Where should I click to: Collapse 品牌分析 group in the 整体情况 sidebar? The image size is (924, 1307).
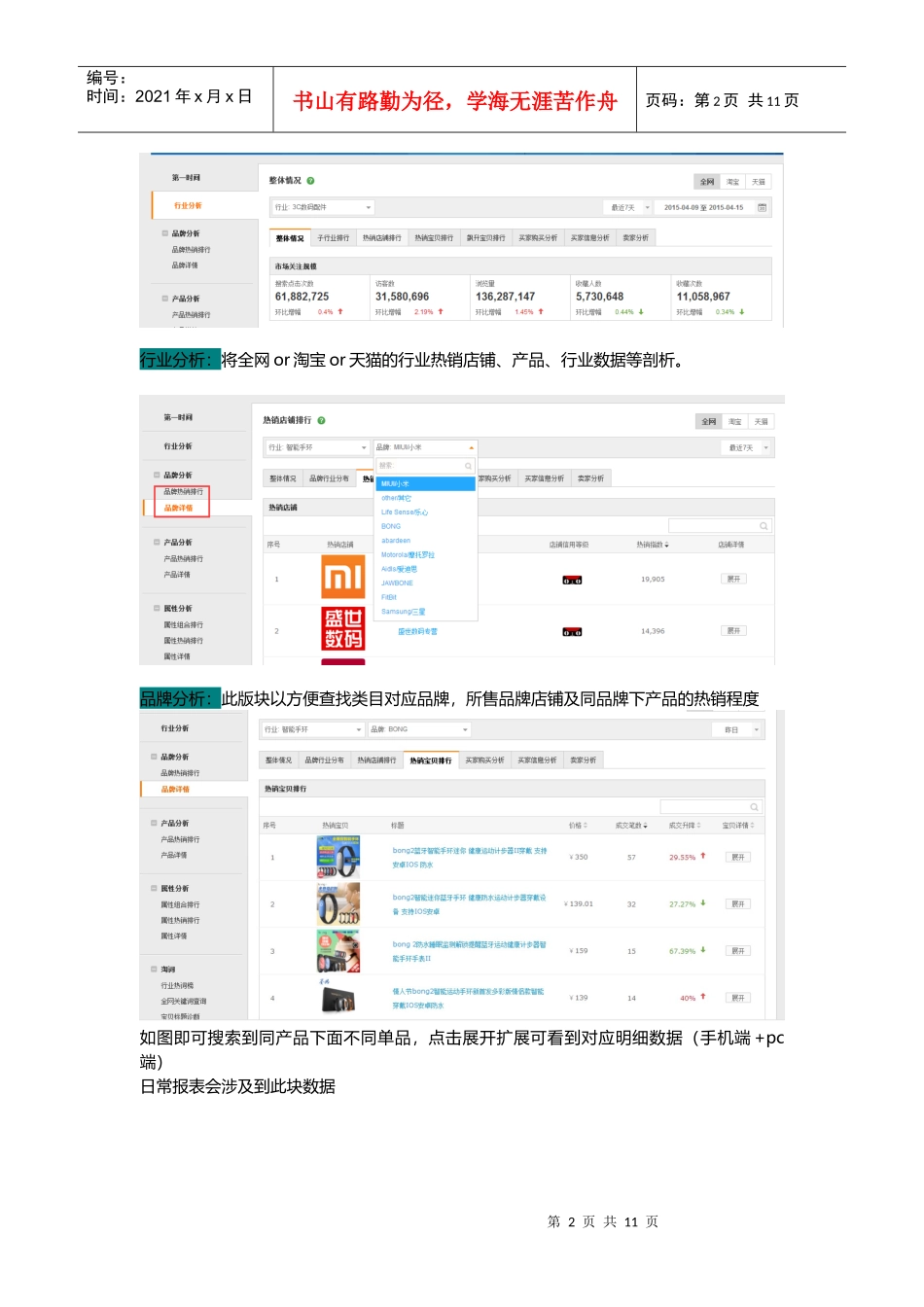coord(165,233)
